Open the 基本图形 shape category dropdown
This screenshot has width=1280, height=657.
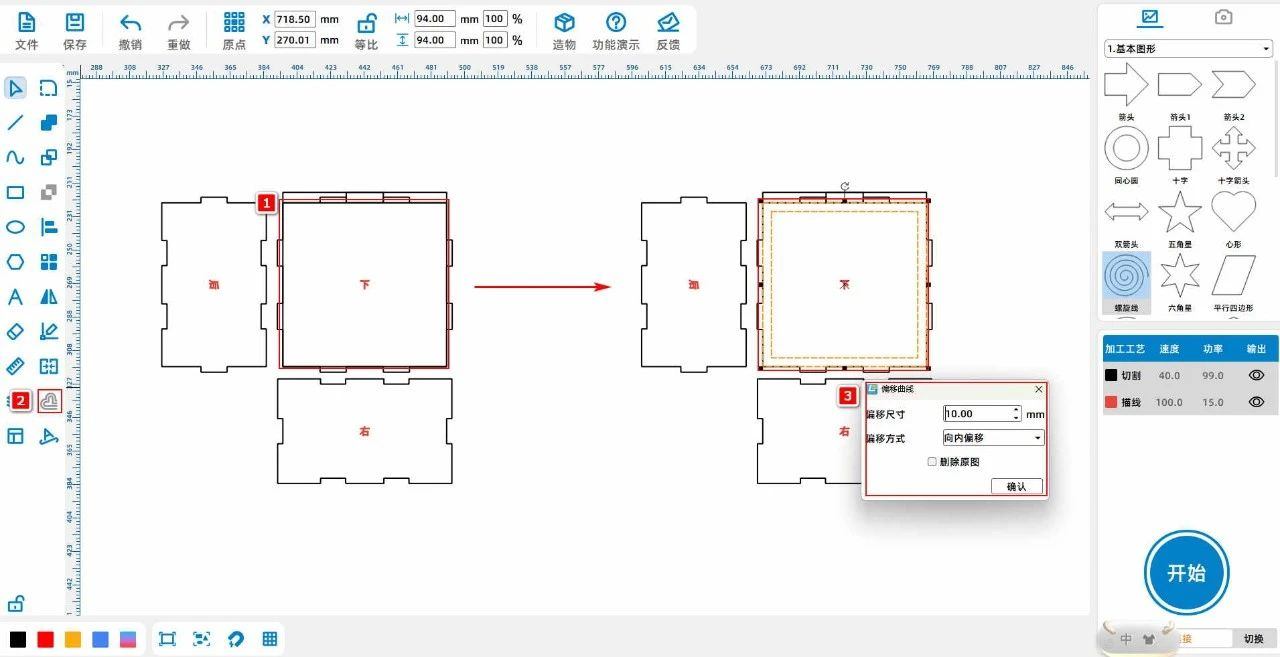coord(1188,48)
